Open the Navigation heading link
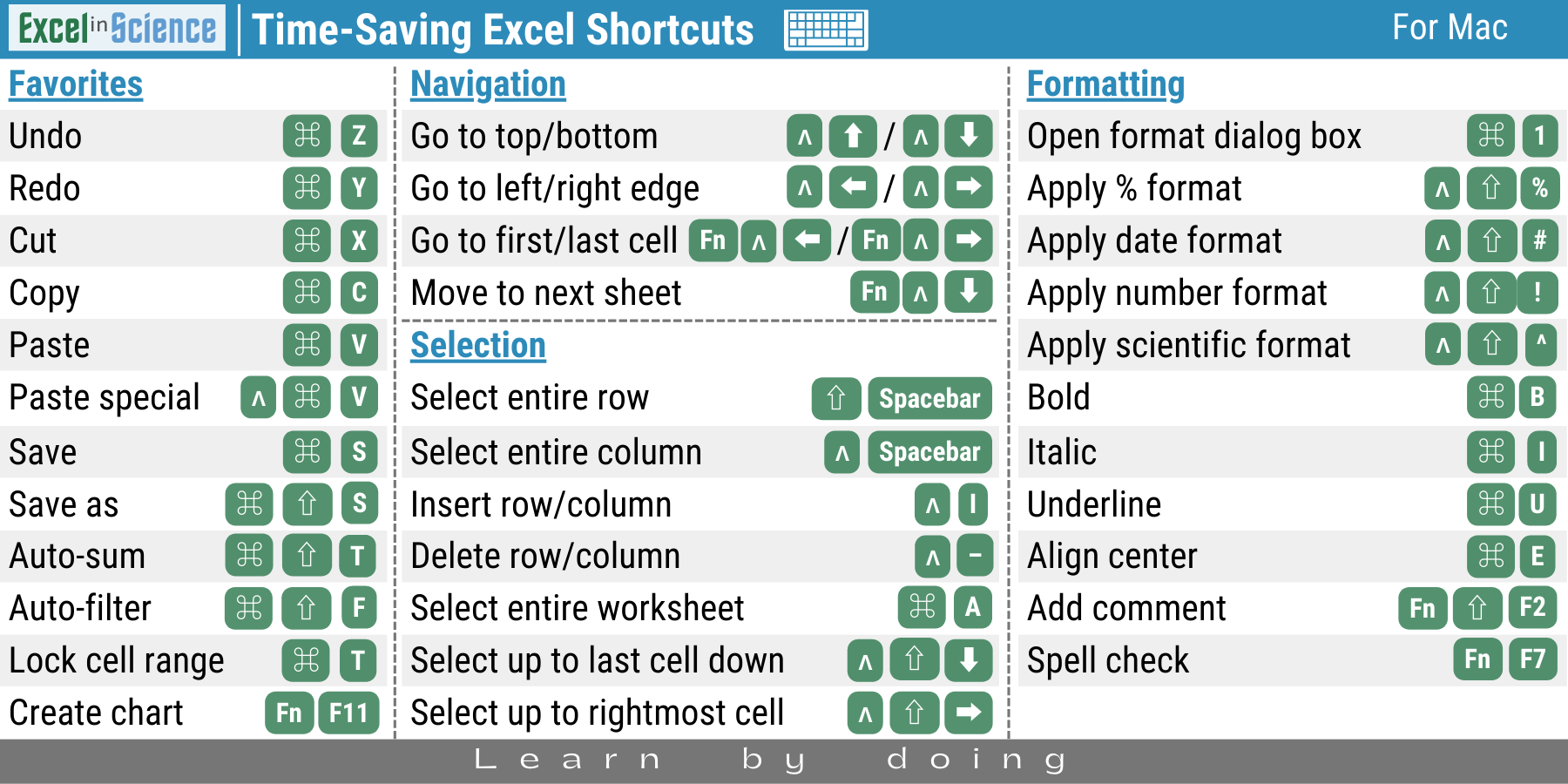Image resolution: width=1568 pixels, height=784 pixels. click(x=488, y=84)
